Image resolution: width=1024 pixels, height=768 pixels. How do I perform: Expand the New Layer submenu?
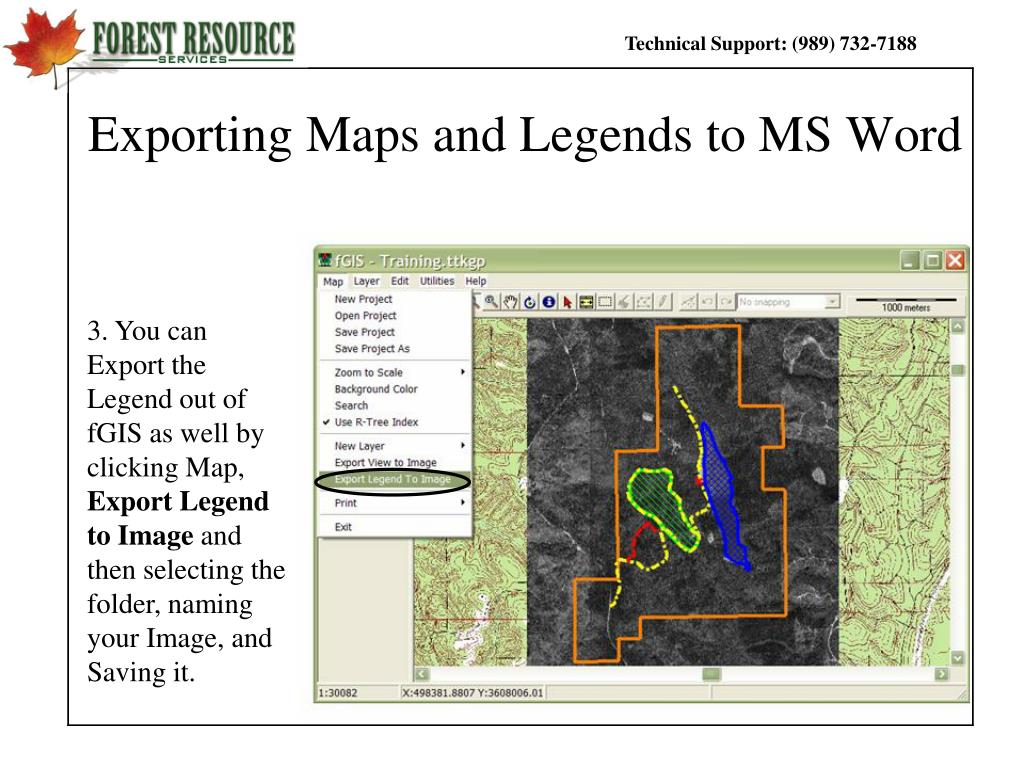point(394,446)
